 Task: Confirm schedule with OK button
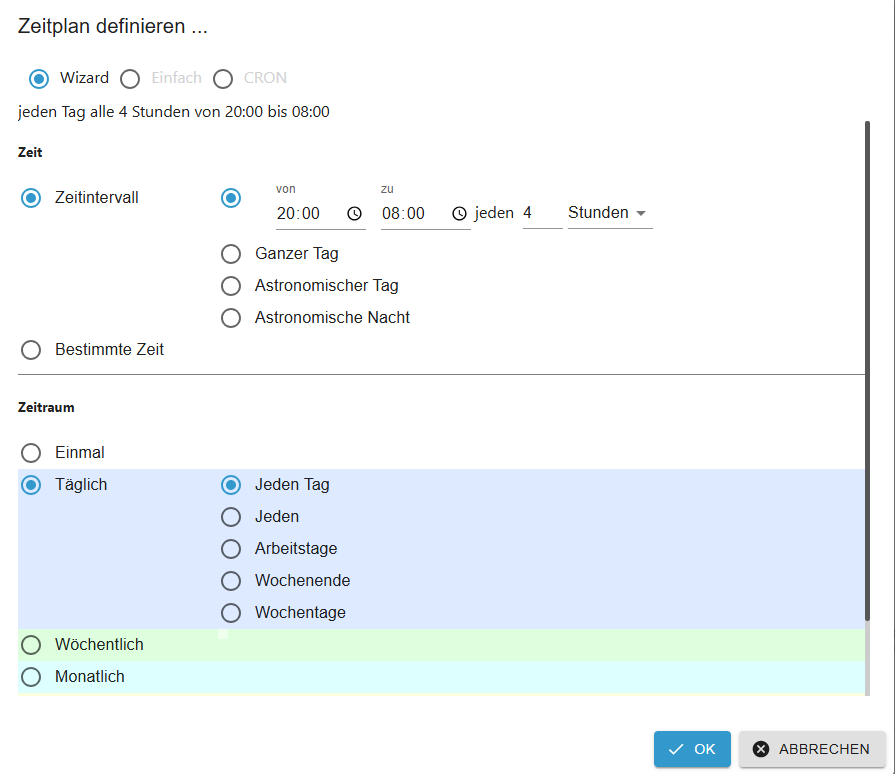(x=692, y=749)
